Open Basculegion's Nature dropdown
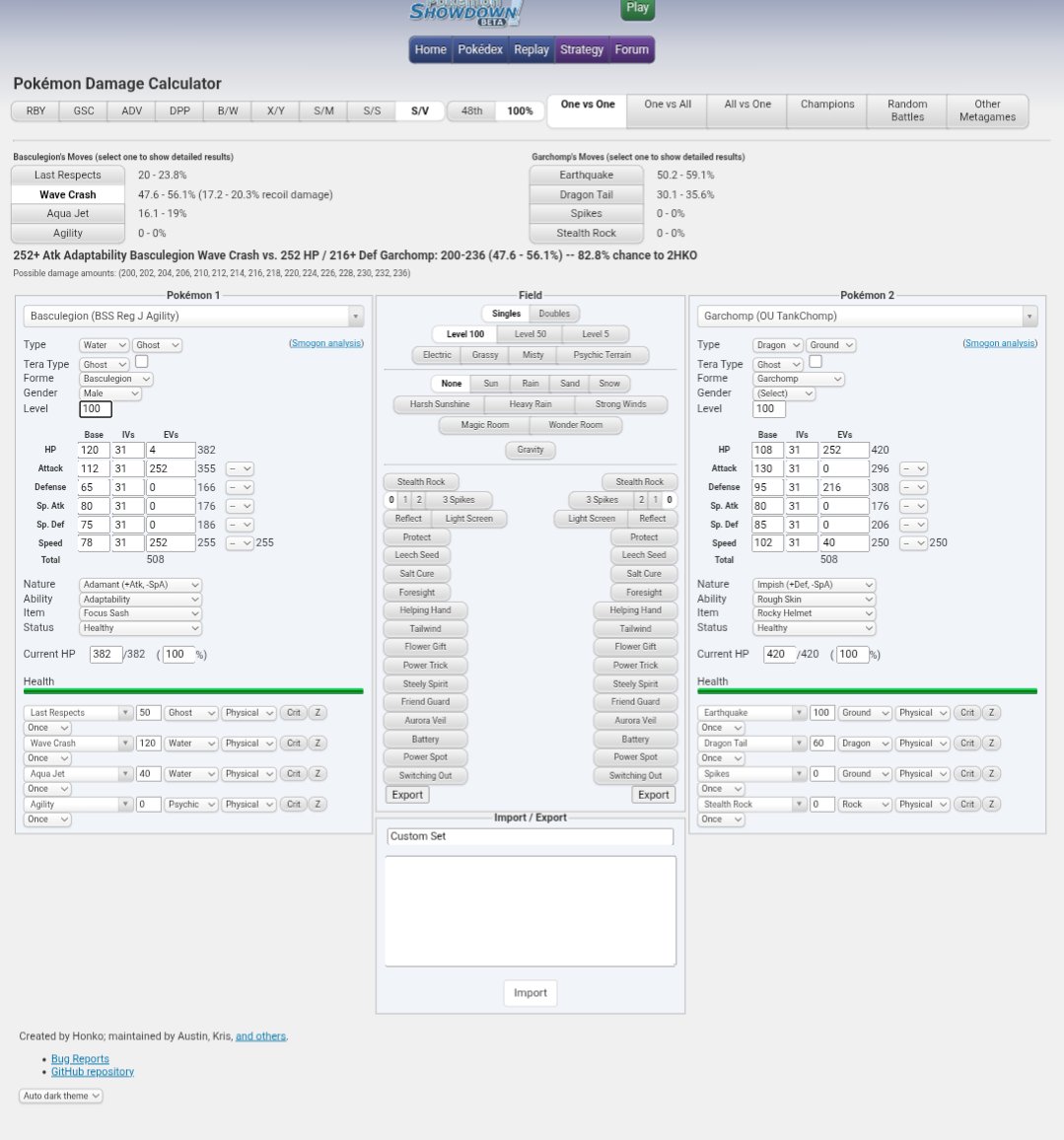1064x1140 pixels. tap(140, 585)
